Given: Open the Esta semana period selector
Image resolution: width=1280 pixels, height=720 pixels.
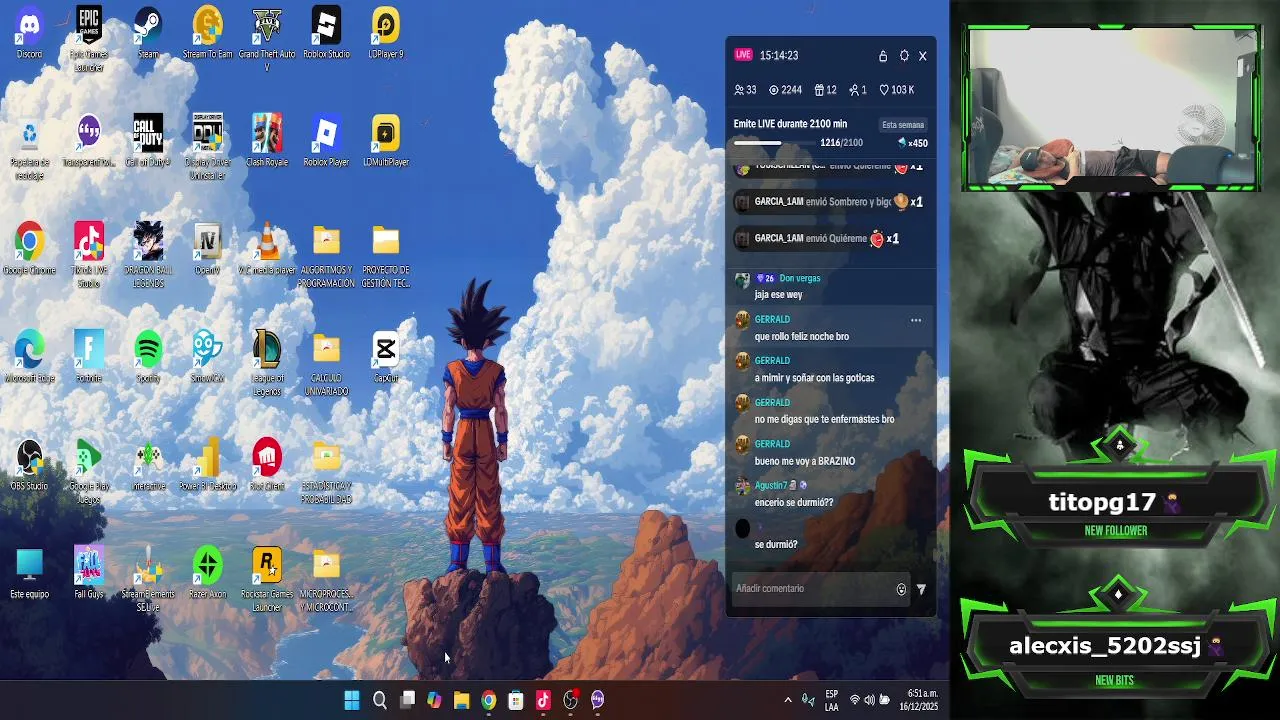Looking at the screenshot, I should [x=903, y=125].
